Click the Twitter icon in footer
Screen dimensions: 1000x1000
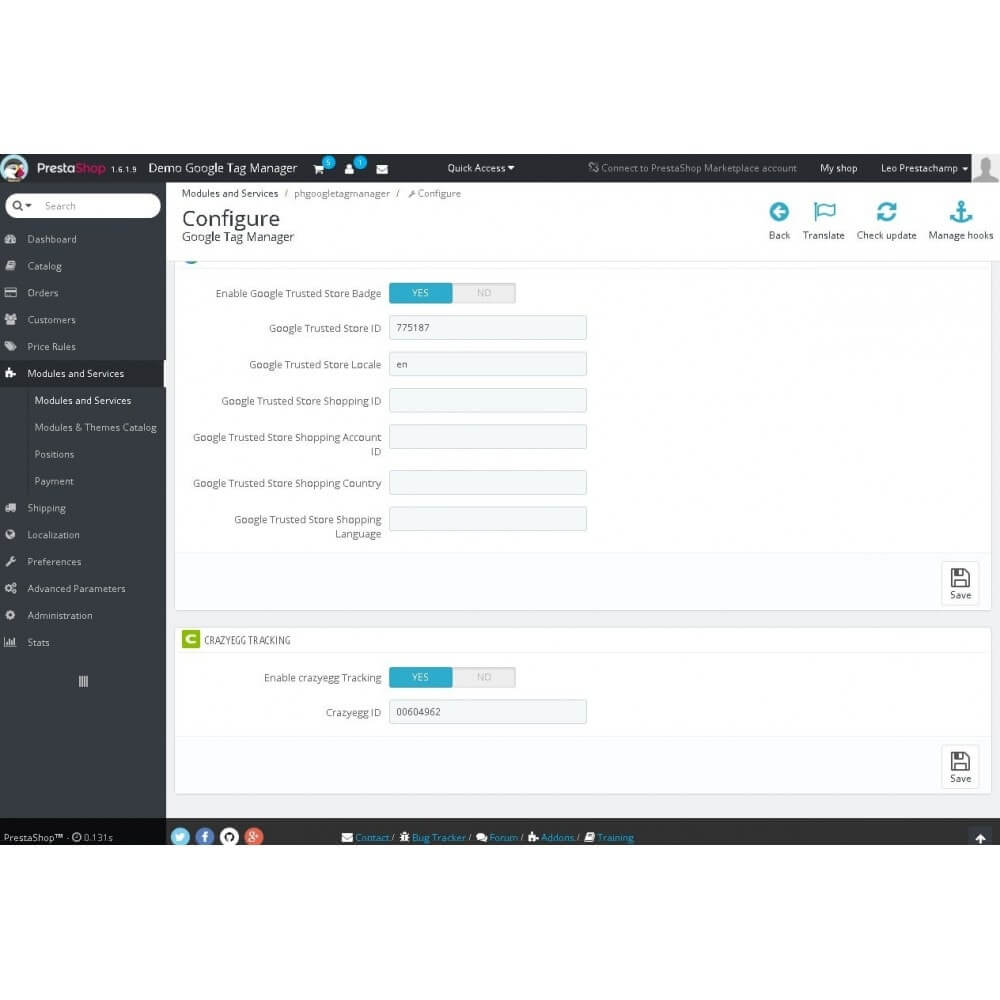(180, 836)
